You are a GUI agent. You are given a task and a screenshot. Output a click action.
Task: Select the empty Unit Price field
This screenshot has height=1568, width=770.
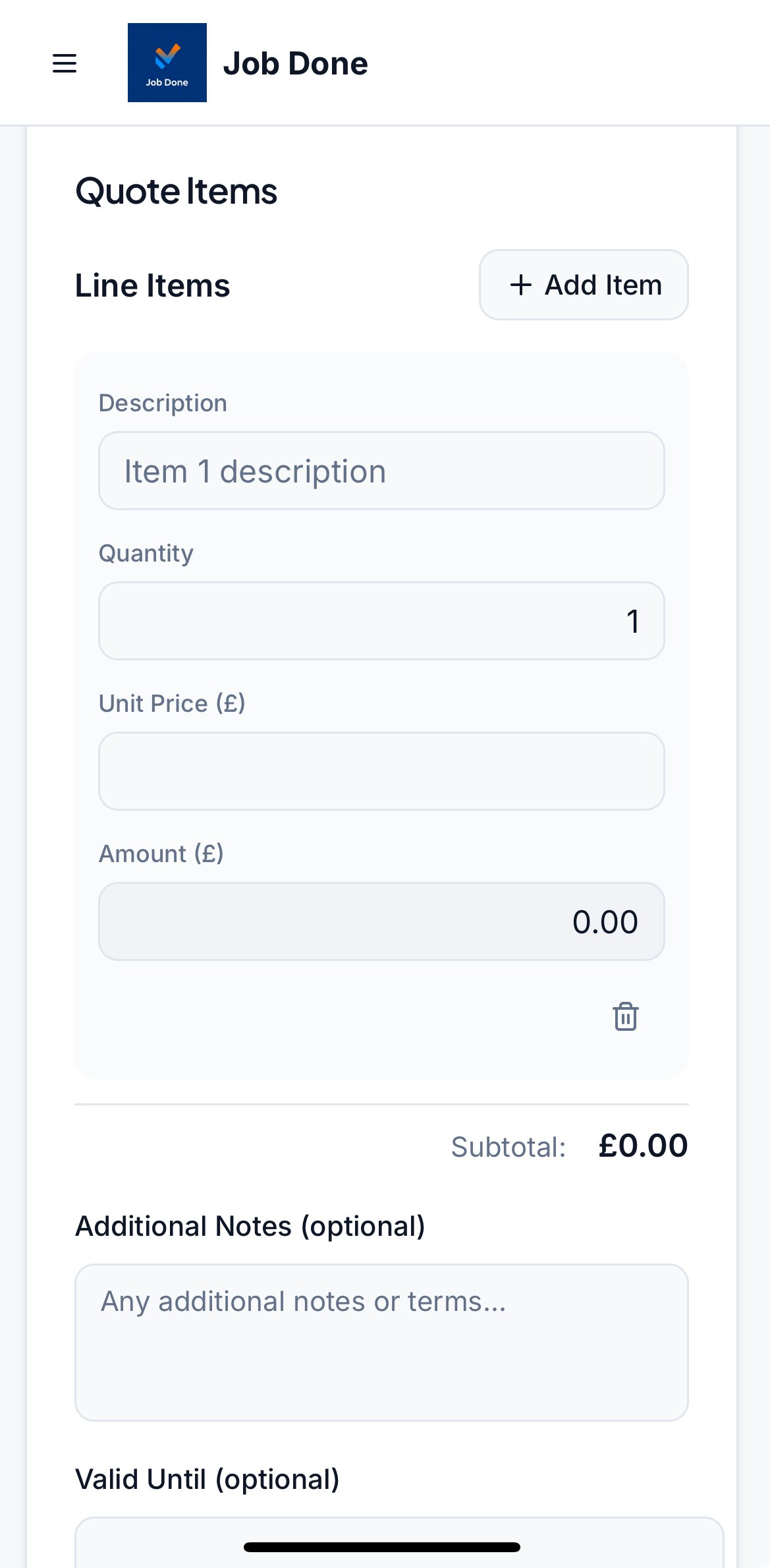381,770
